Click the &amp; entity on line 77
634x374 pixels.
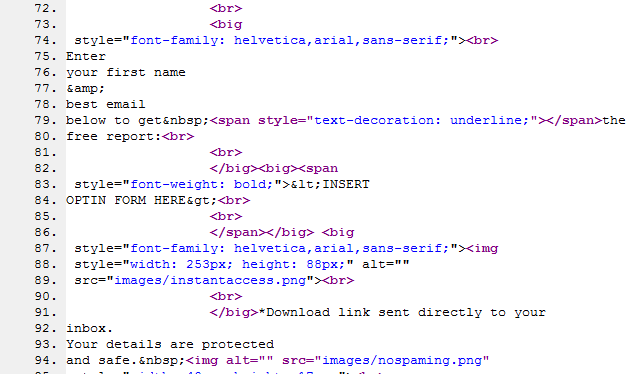pyautogui.click(x=85, y=89)
